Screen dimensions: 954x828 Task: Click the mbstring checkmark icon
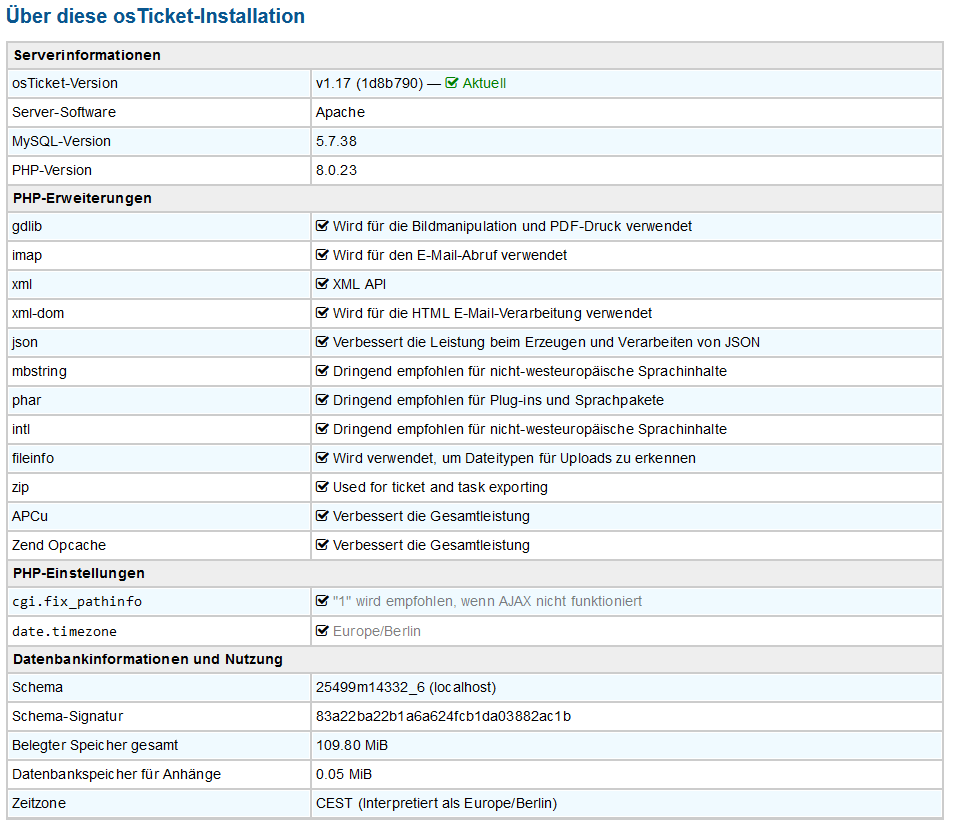click(x=322, y=371)
